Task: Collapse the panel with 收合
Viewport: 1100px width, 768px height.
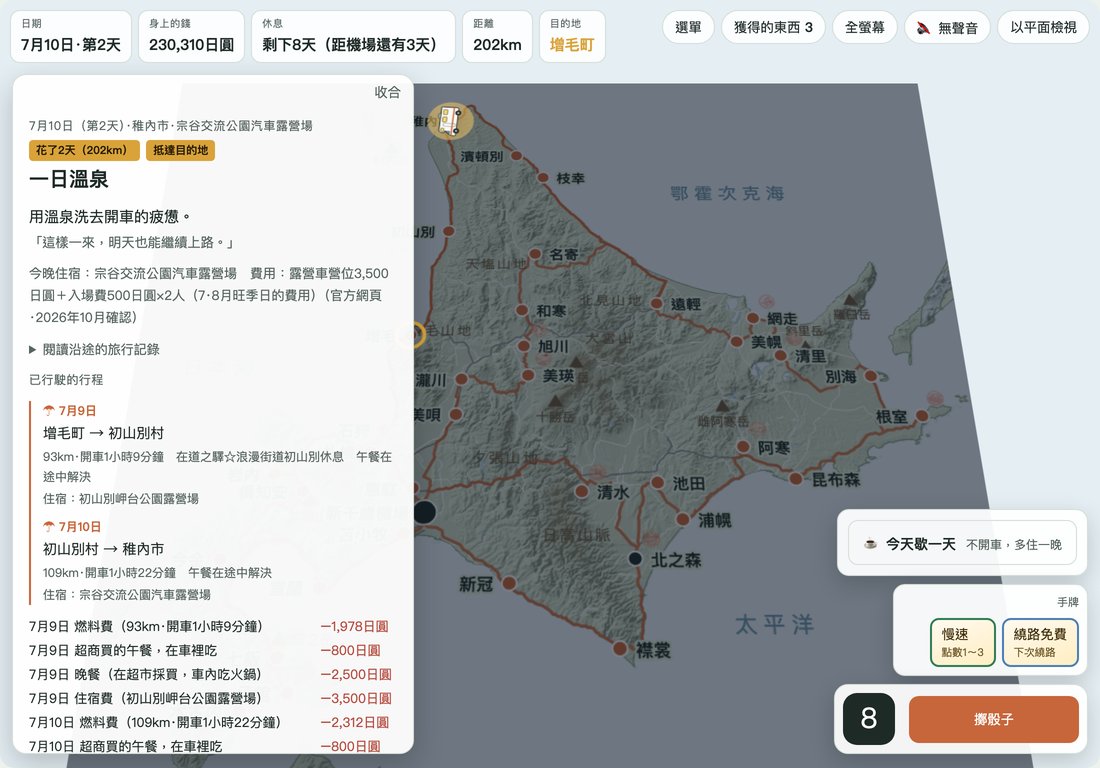Action: pos(387,92)
